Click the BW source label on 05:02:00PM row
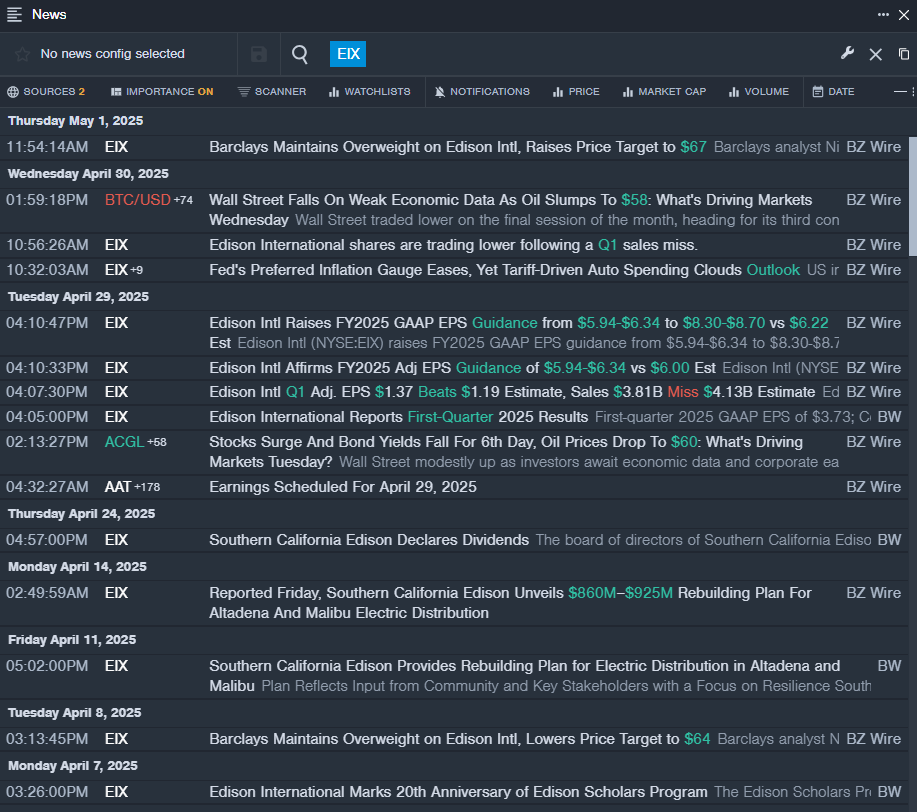Viewport: 917px width, 812px height. point(890,666)
